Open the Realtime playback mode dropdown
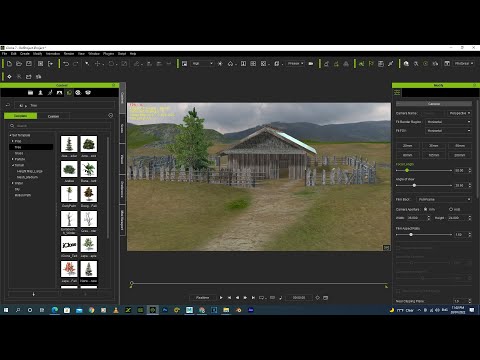Screen dimensions: 480x360 [202, 298]
